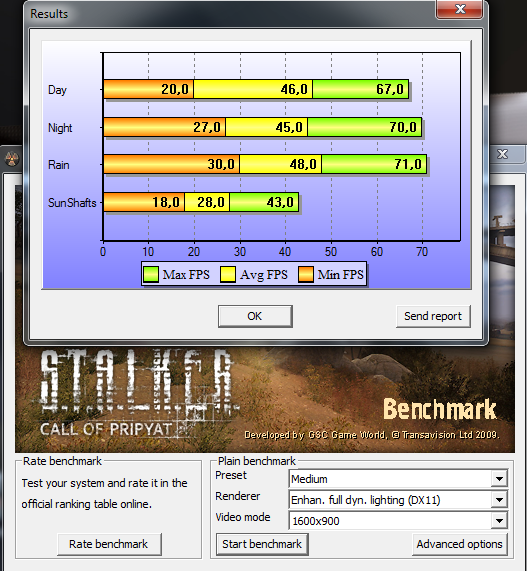527x571 pixels.
Task: Open the Preset dropdown arrow
Action: (x=499, y=479)
